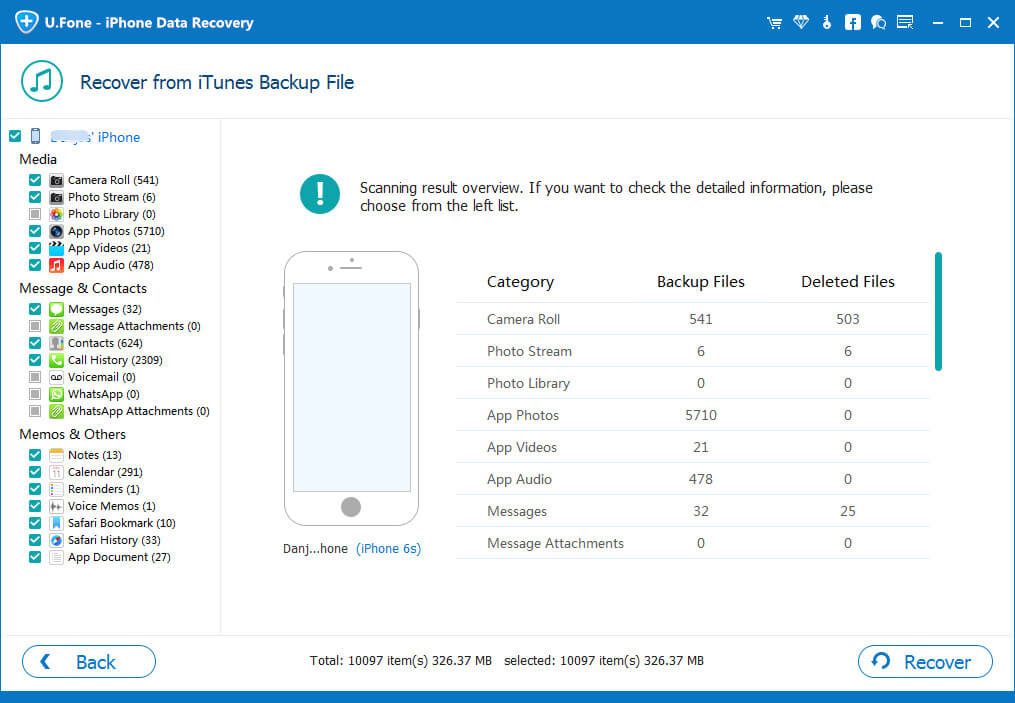Click the WhatsApp Attachments paperclip icon
This screenshot has width=1015, height=703.
tap(56, 411)
